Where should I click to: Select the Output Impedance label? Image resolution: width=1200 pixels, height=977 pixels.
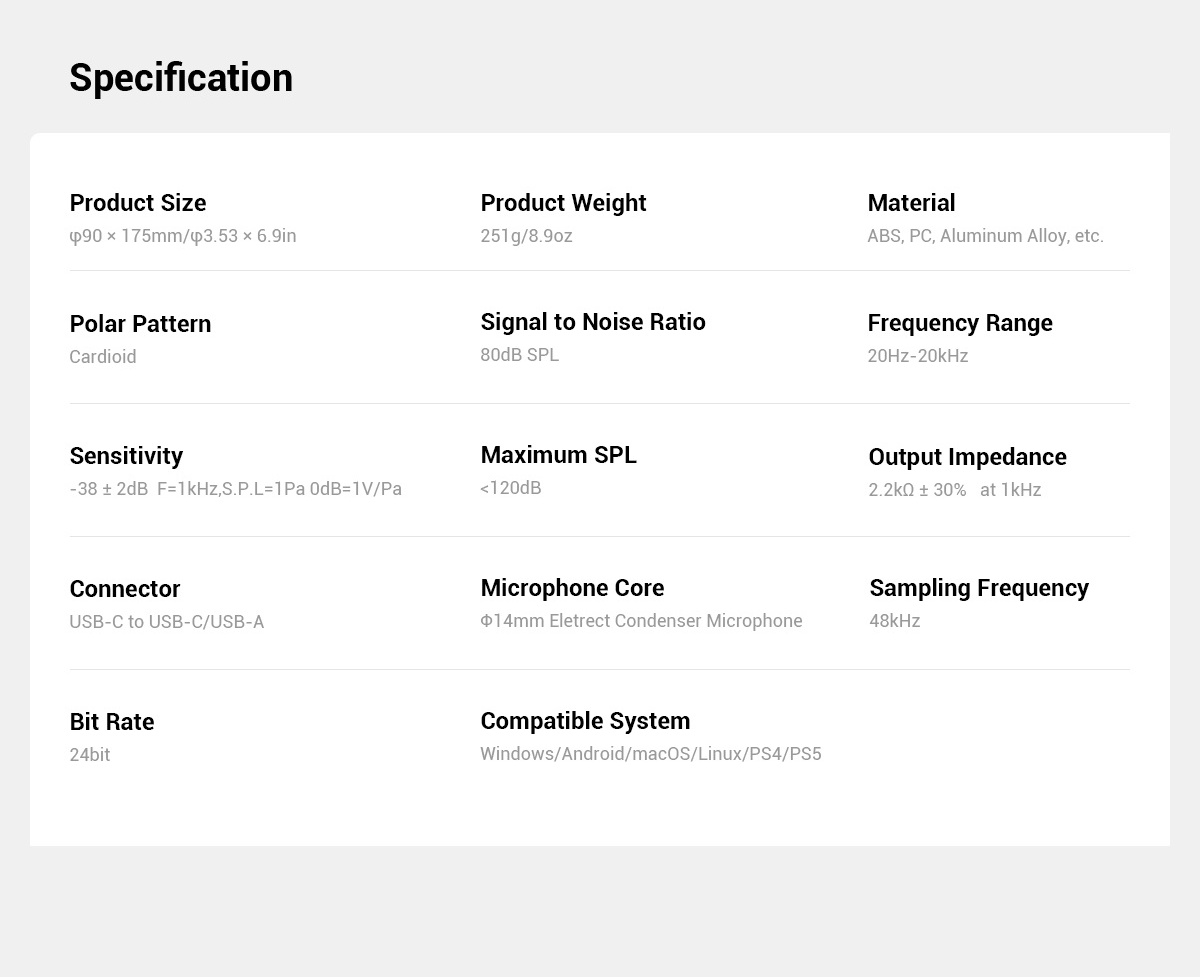[967, 457]
